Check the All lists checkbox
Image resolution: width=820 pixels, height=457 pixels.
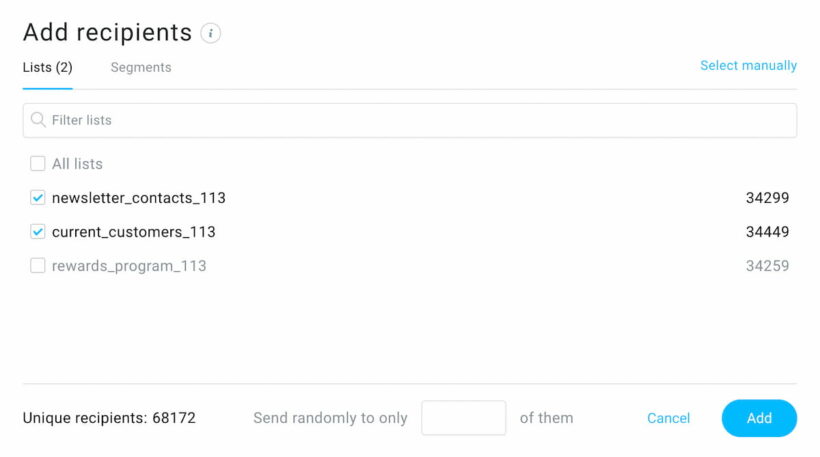click(x=38, y=164)
